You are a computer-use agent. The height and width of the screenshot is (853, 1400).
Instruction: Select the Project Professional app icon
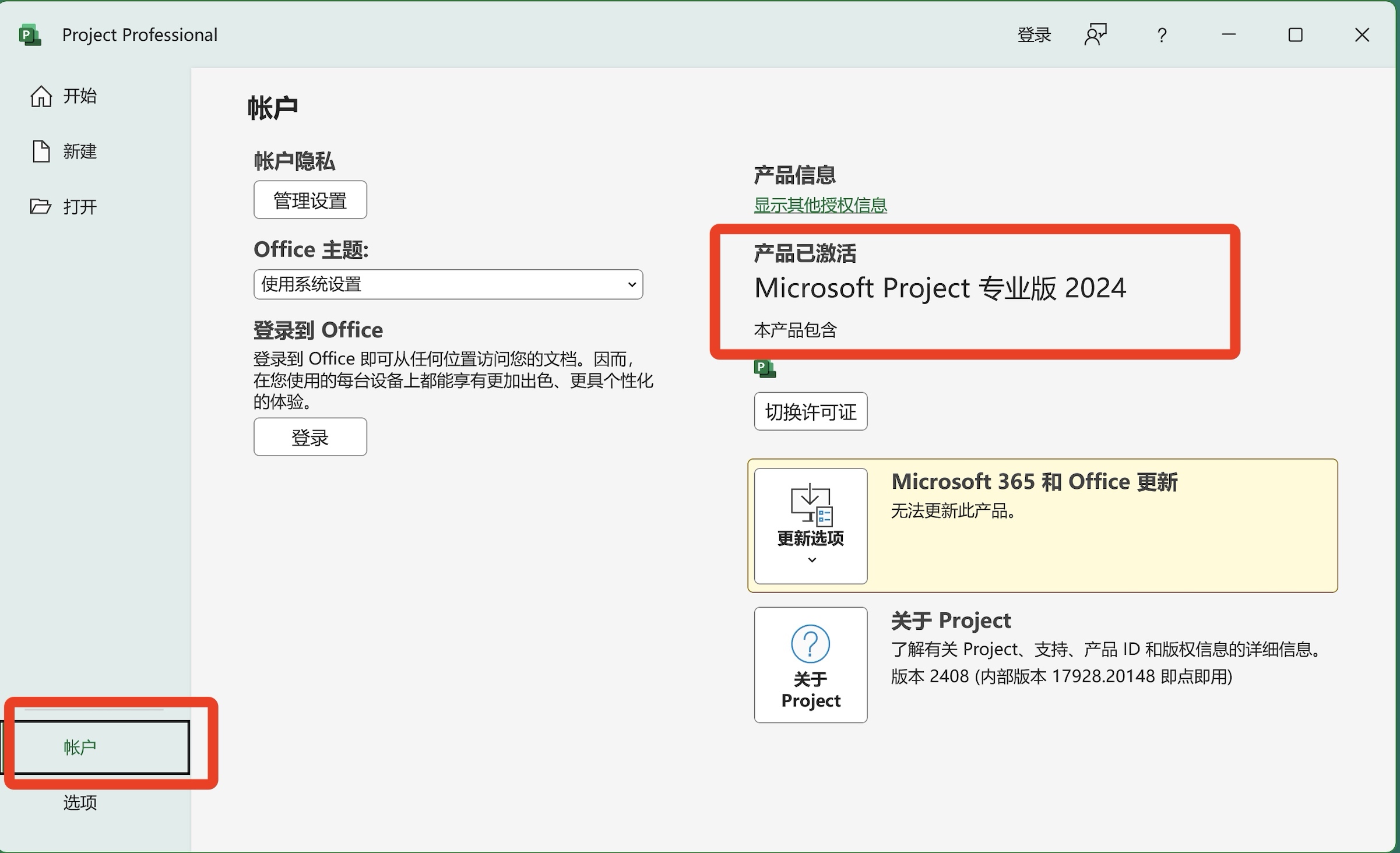(x=30, y=34)
